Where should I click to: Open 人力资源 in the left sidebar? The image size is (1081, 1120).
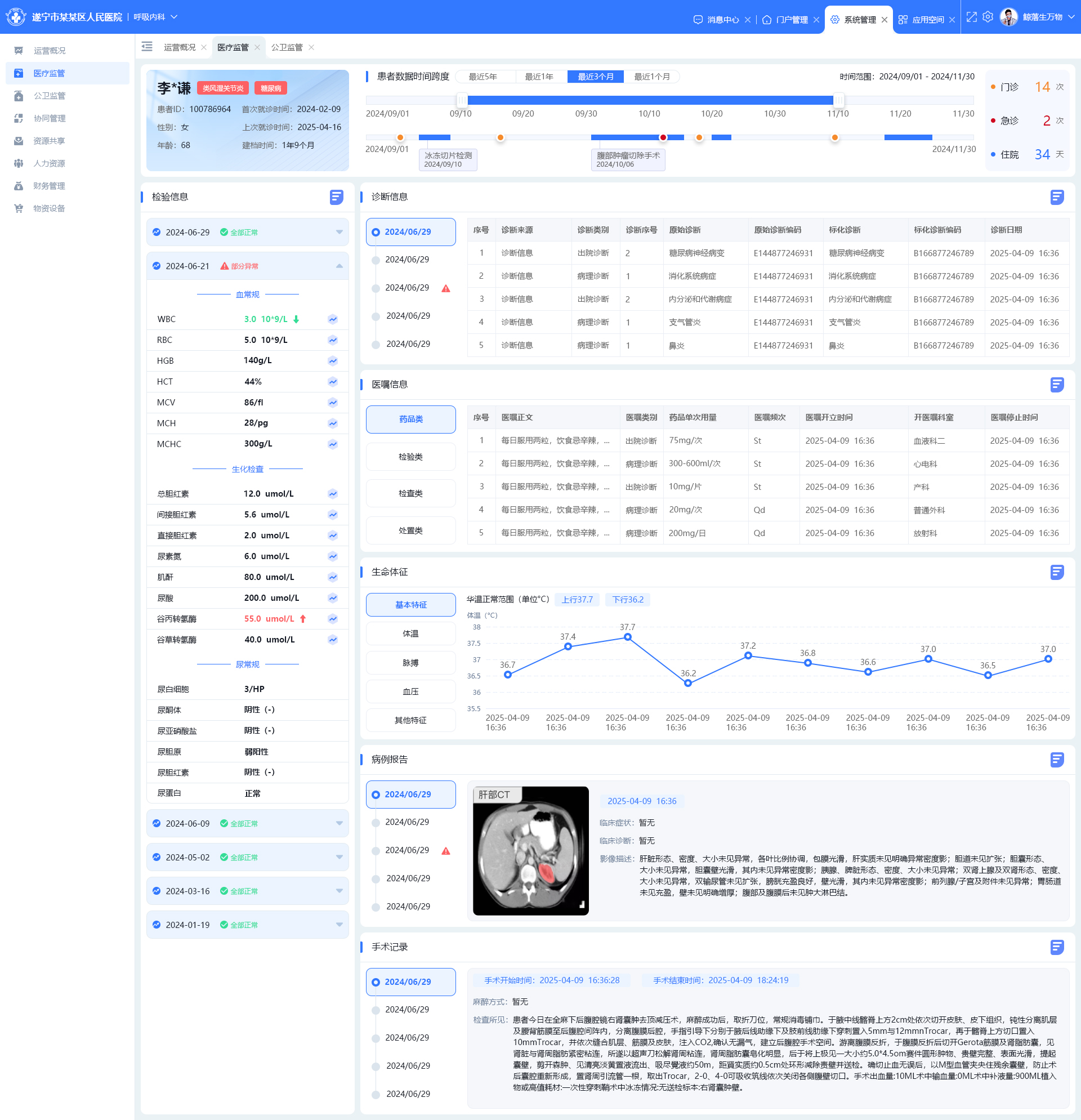click(49, 163)
